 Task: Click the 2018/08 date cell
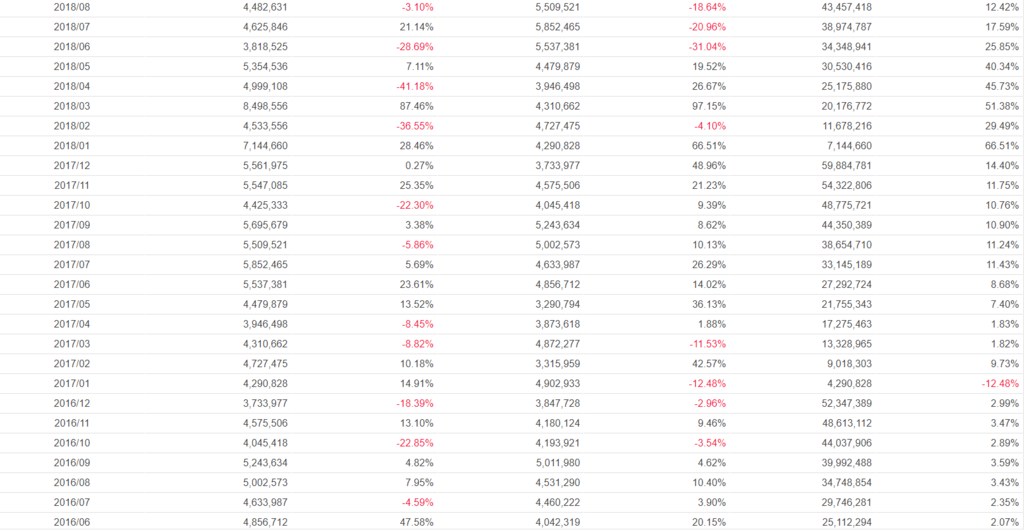pyautogui.click(x=71, y=7)
